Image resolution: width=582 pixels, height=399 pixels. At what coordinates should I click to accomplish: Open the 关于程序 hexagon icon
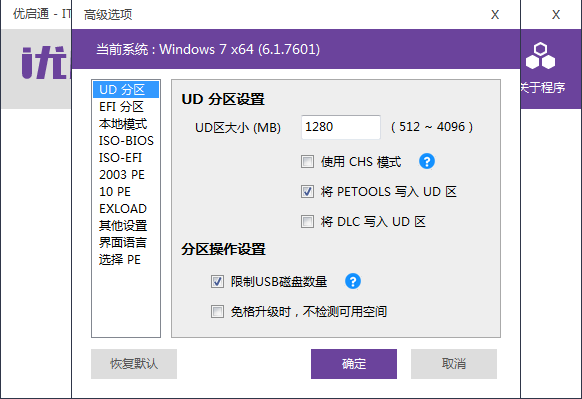tap(540, 56)
